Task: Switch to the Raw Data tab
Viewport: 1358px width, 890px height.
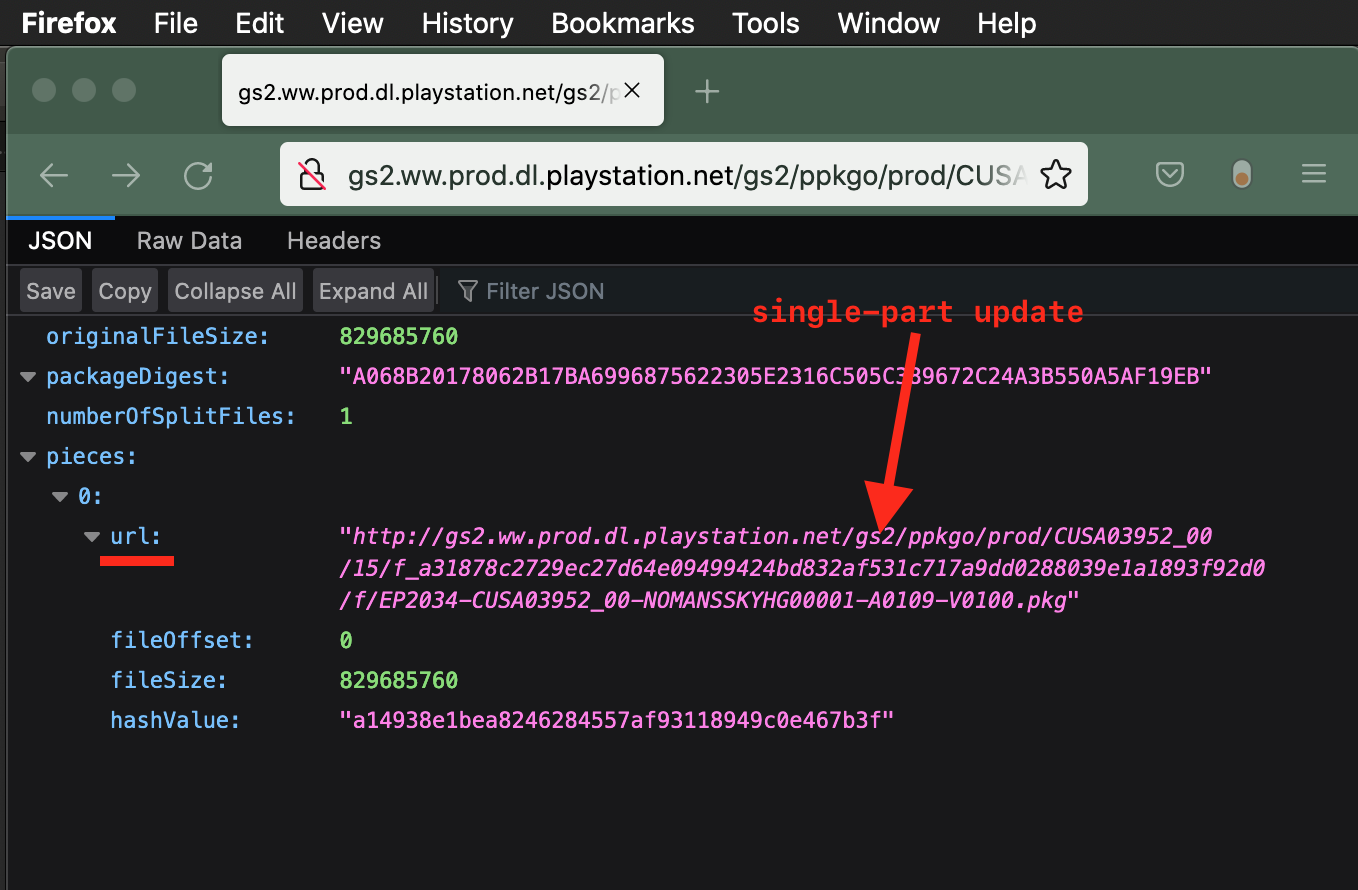Action: click(189, 241)
